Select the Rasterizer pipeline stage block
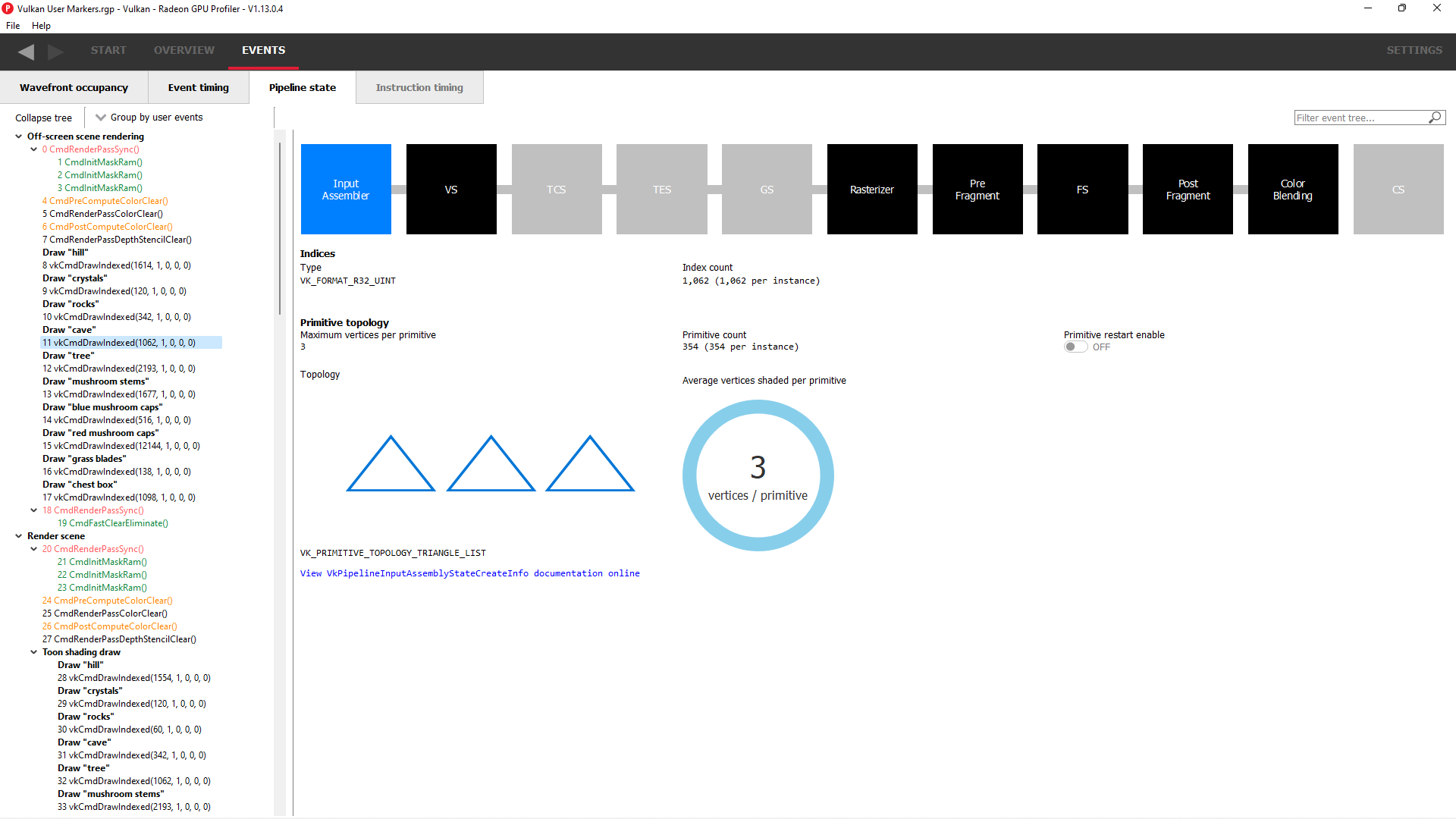This screenshot has height=819, width=1456. click(x=872, y=190)
